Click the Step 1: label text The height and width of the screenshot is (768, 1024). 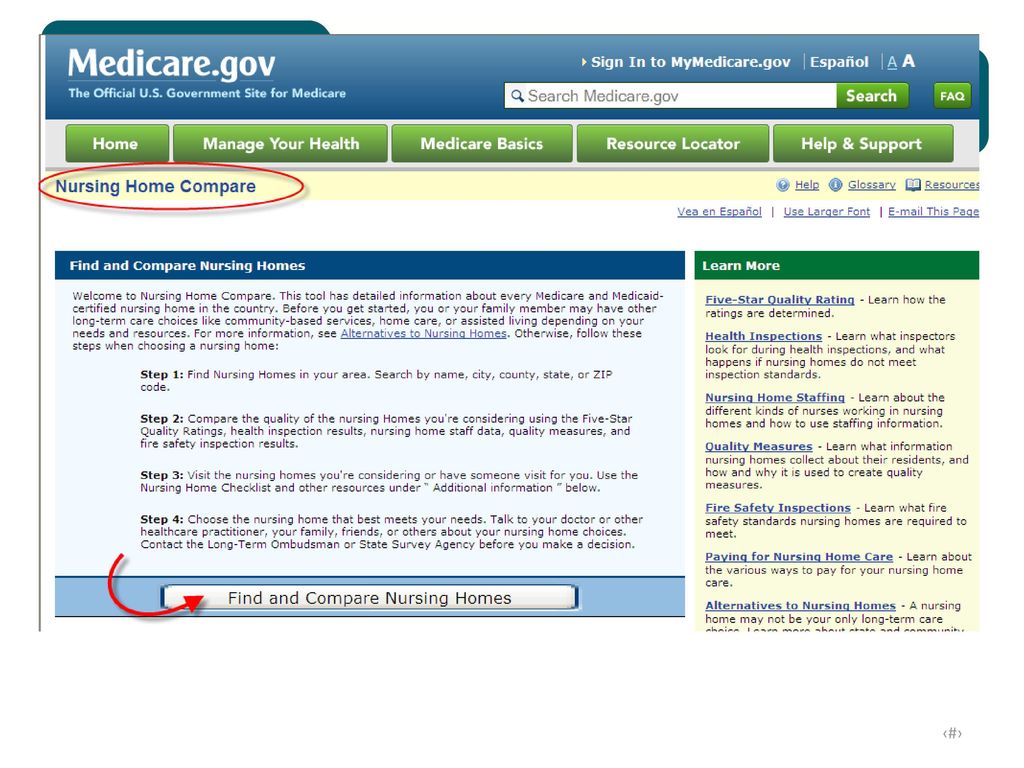(161, 375)
